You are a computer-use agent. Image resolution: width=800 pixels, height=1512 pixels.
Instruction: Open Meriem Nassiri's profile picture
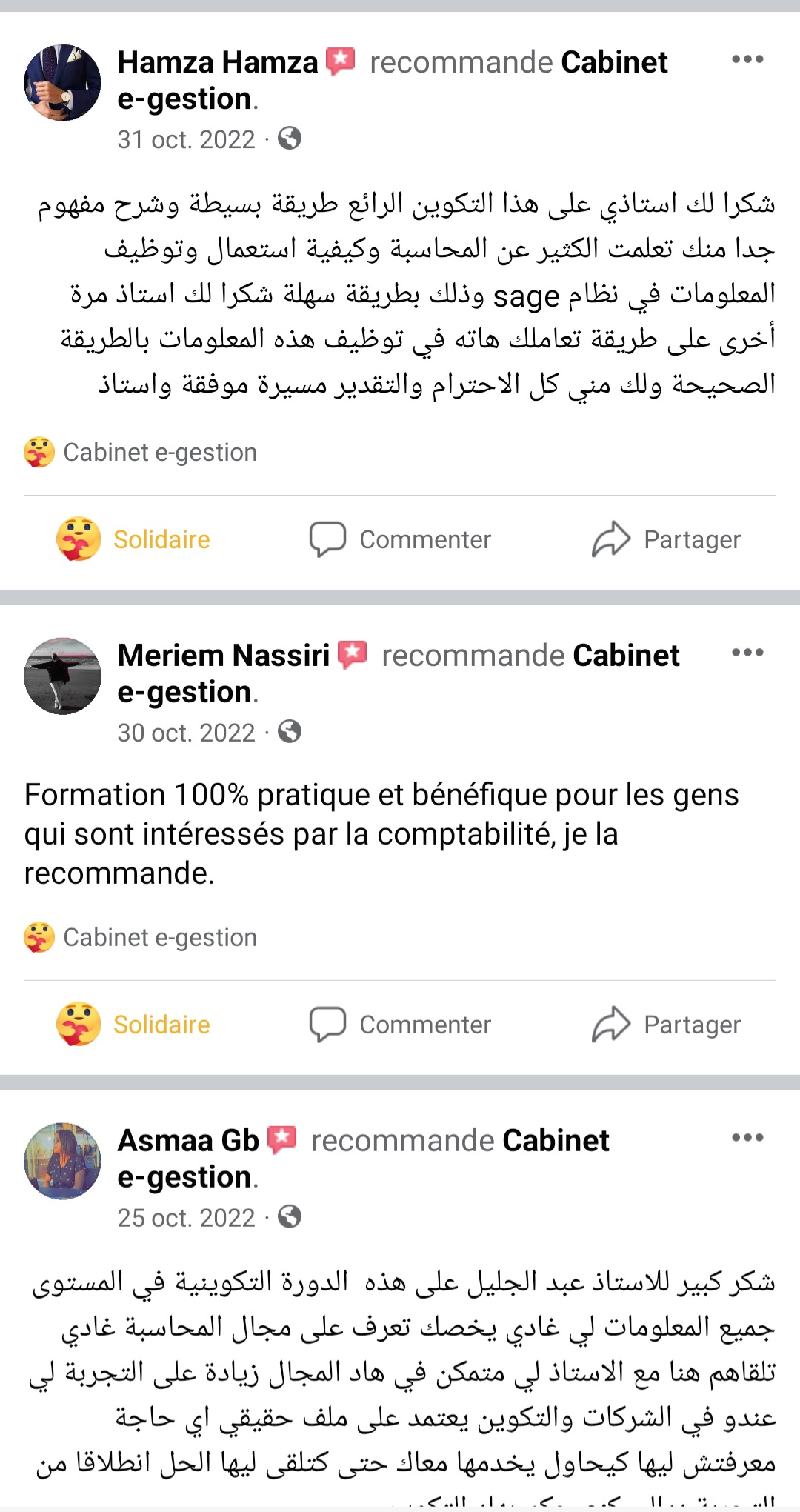62,676
